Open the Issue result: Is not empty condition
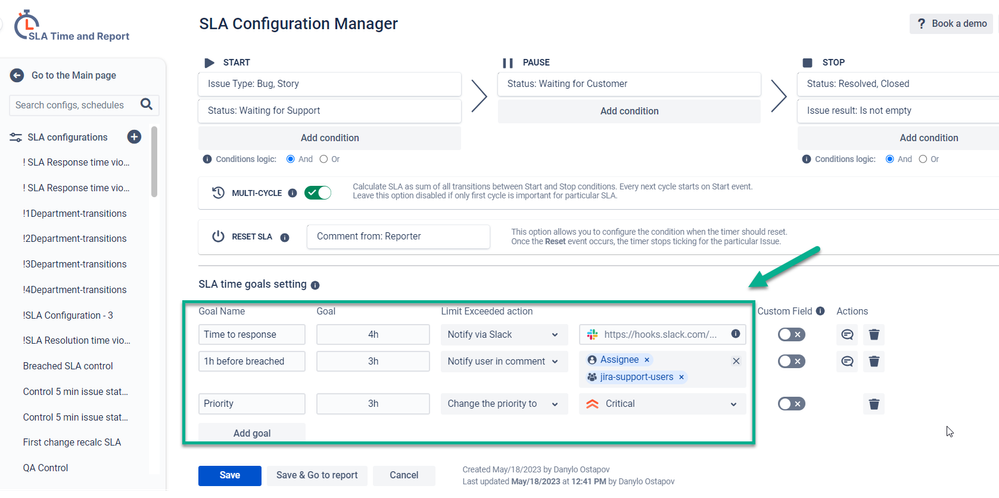 (898, 111)
